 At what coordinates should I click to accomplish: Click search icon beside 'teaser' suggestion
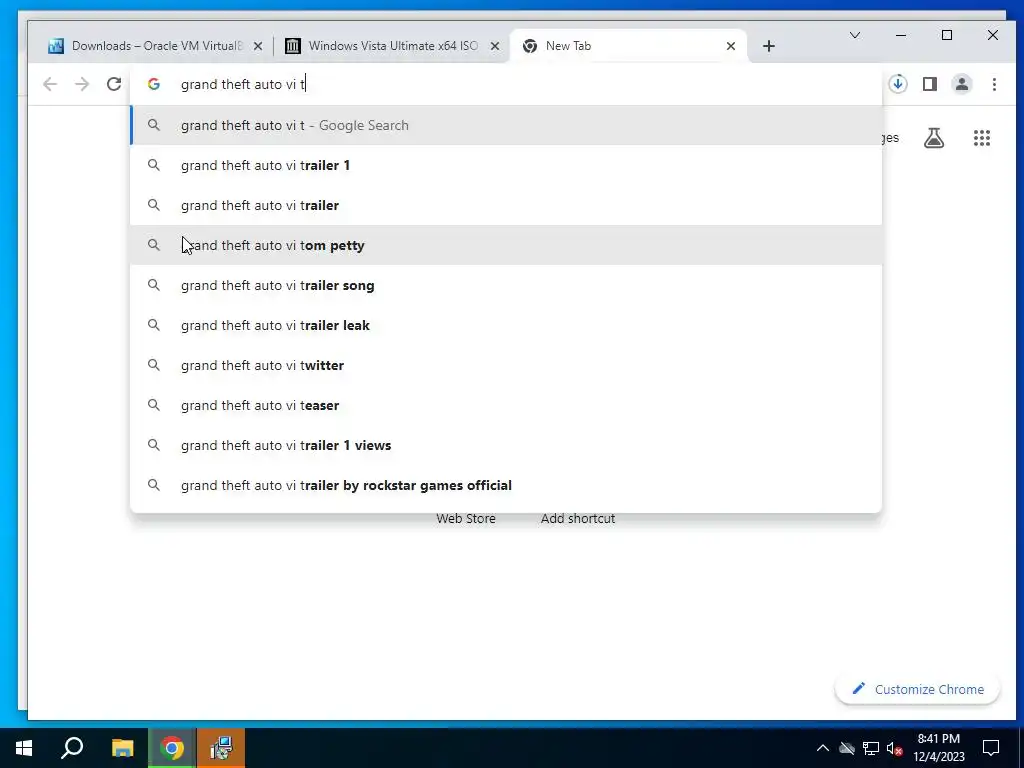[x=153, y=405]
